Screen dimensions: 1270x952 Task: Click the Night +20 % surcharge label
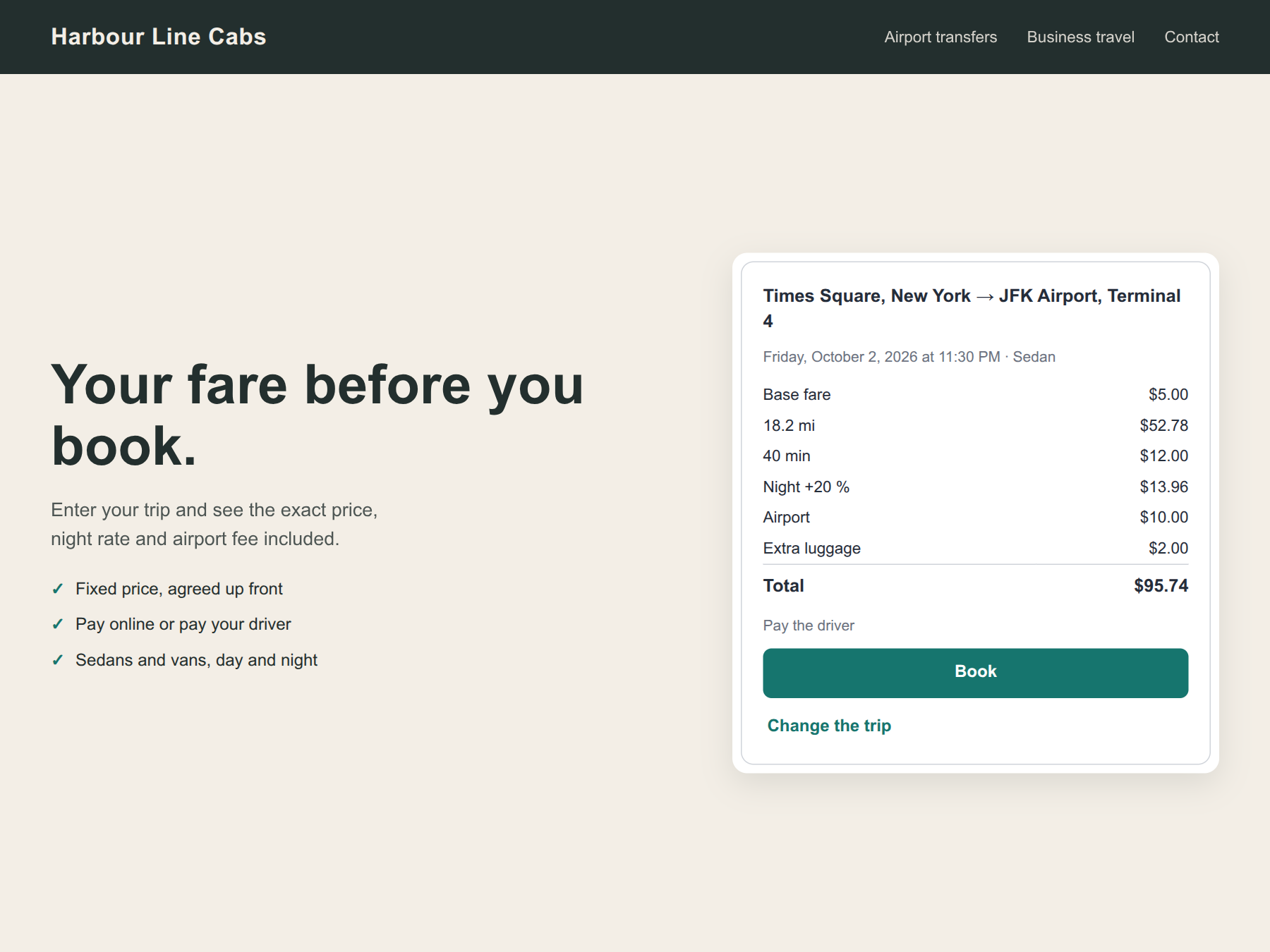(806, 487)
